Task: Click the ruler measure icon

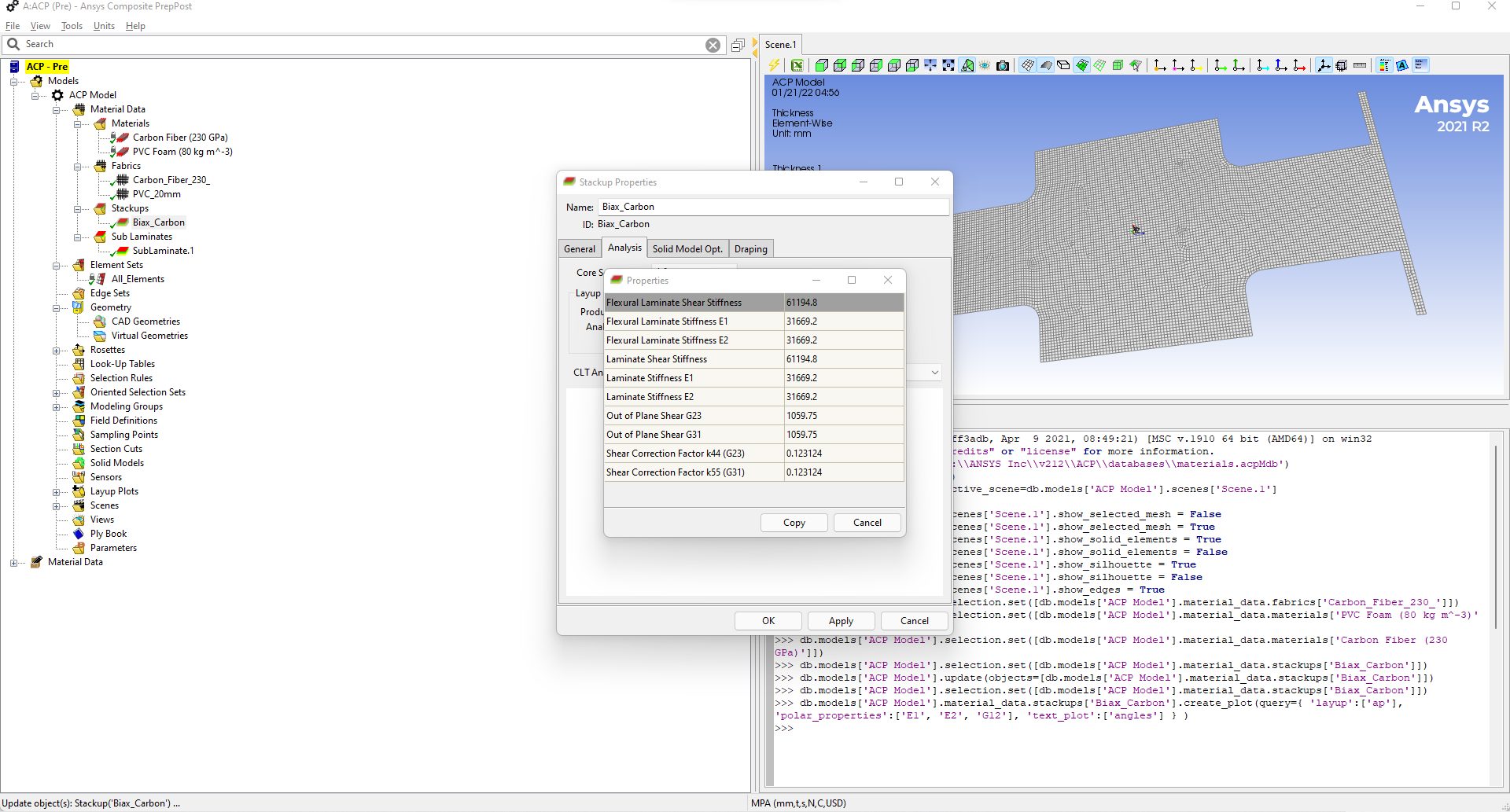Action: 1360,65
